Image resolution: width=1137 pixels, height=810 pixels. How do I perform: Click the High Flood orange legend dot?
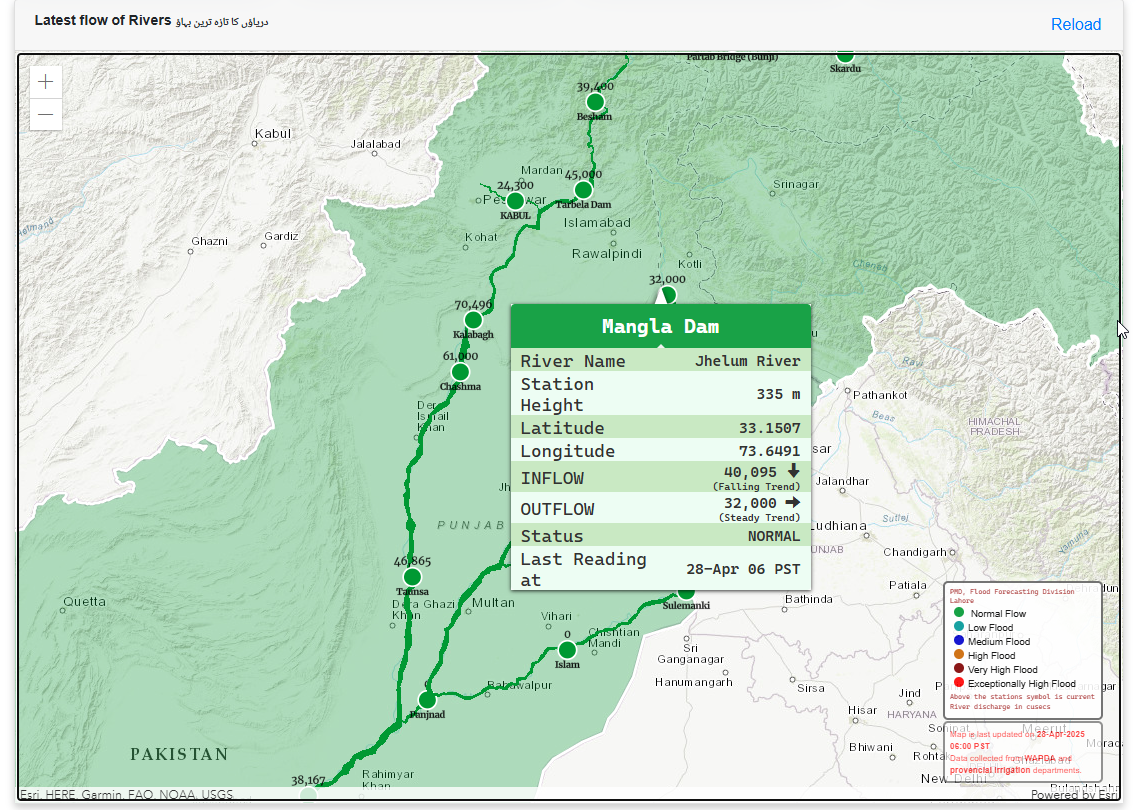tap(958, 655)
